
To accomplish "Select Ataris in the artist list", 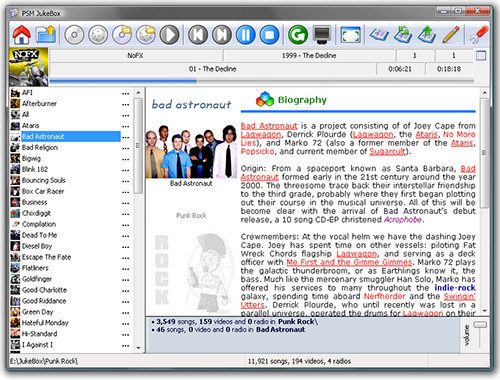I will click(x=31, y=126).
